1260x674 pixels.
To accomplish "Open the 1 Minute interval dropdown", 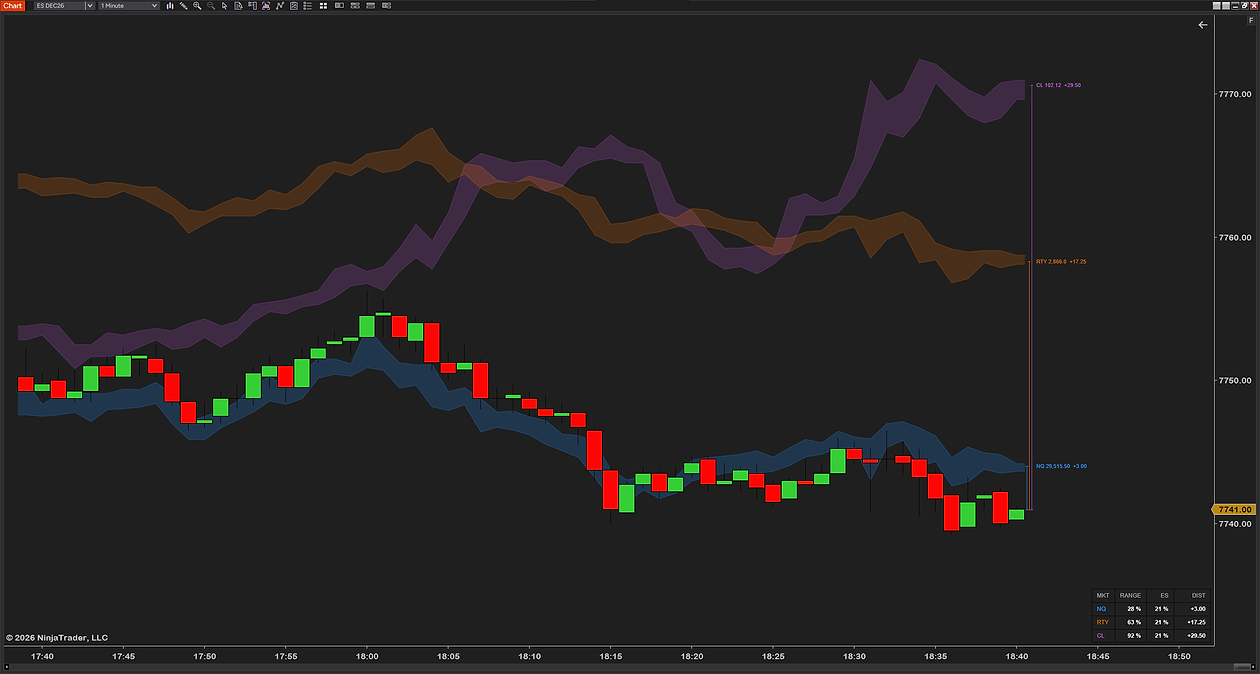I will (128, 5).
